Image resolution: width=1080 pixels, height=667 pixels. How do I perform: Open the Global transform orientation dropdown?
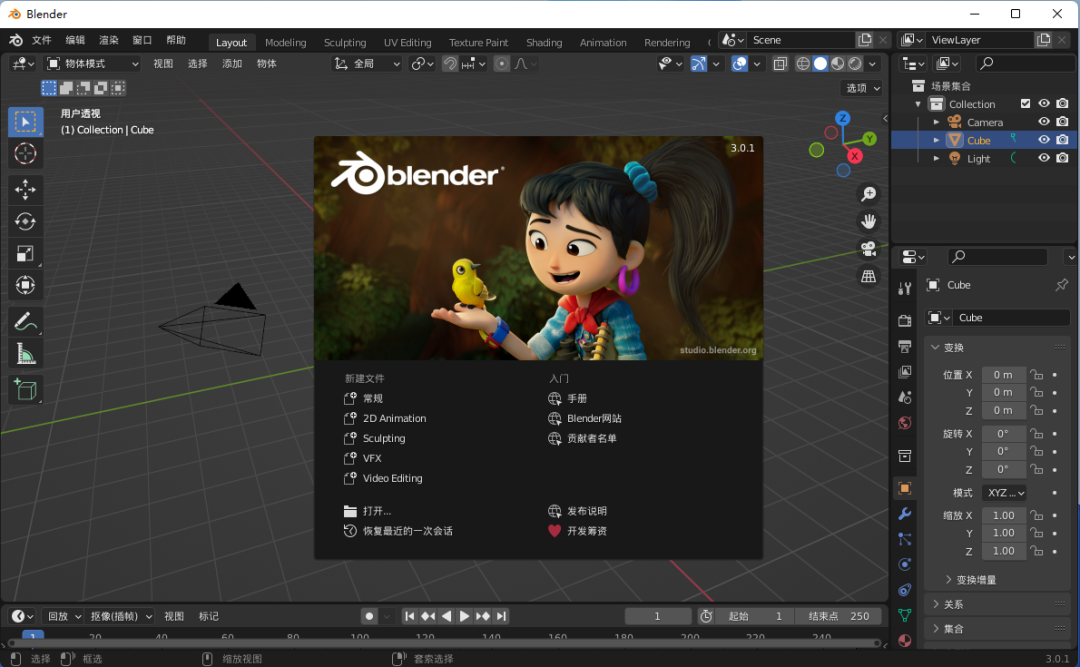click(367, 63)
